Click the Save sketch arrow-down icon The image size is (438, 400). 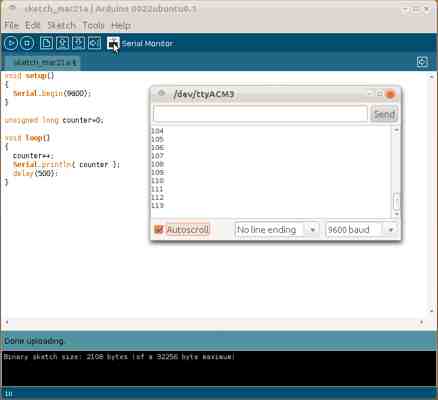[78, 43]
